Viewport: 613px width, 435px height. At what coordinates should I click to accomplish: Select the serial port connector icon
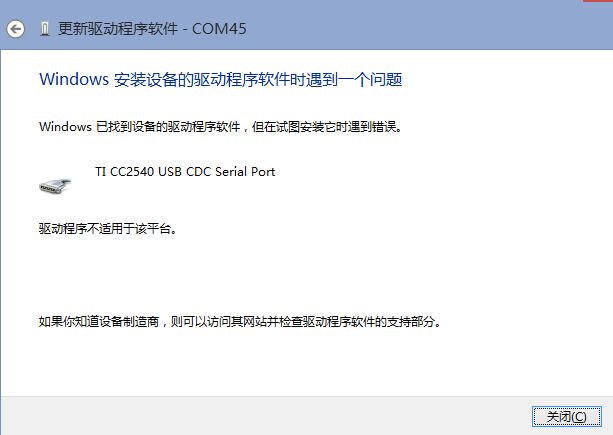pos(55,185)
